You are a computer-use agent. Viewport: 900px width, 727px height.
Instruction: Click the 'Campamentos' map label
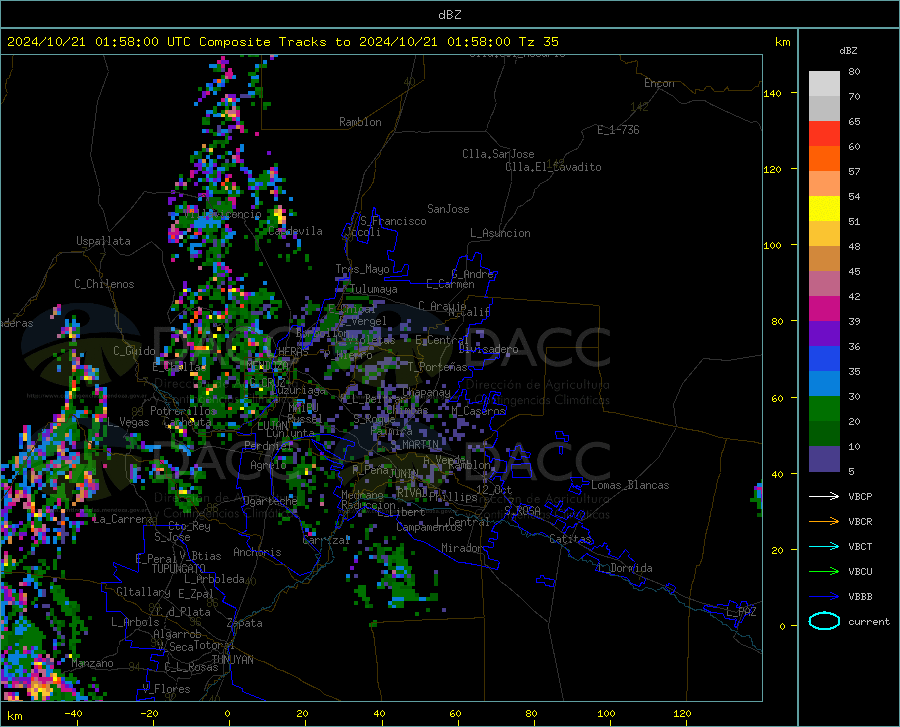(x=429, y=527)
